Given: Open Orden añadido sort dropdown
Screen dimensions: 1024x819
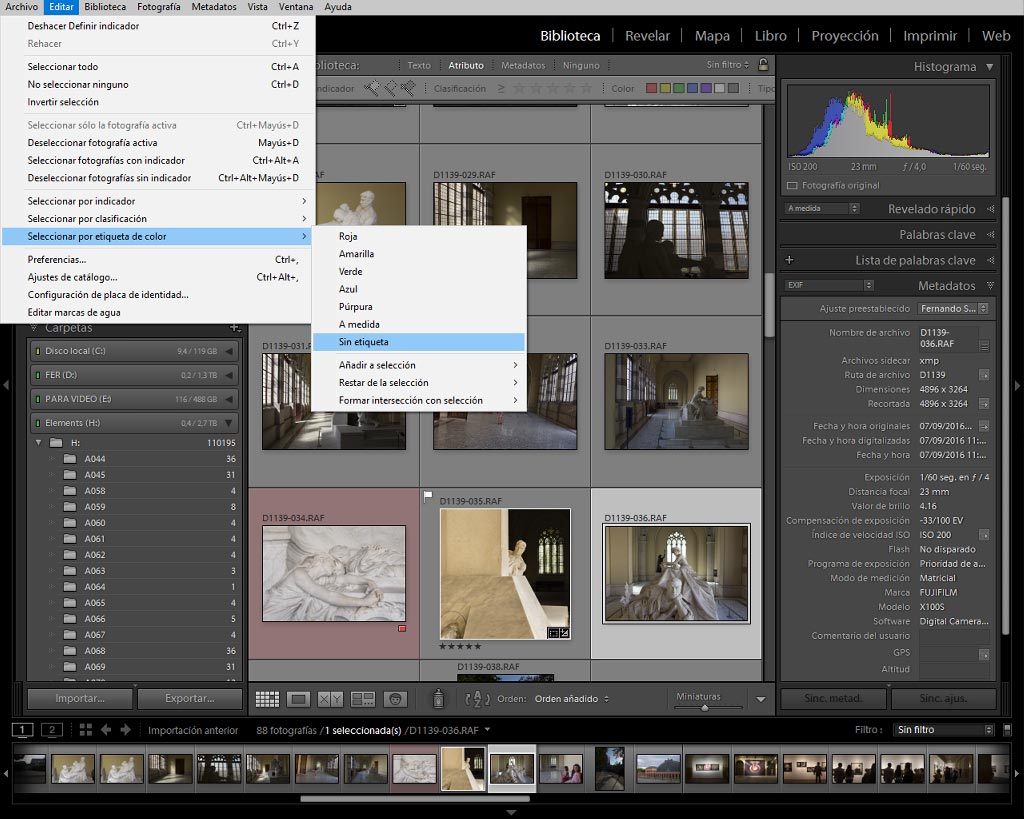Looking at the screenshot, I should pos(571,699).
